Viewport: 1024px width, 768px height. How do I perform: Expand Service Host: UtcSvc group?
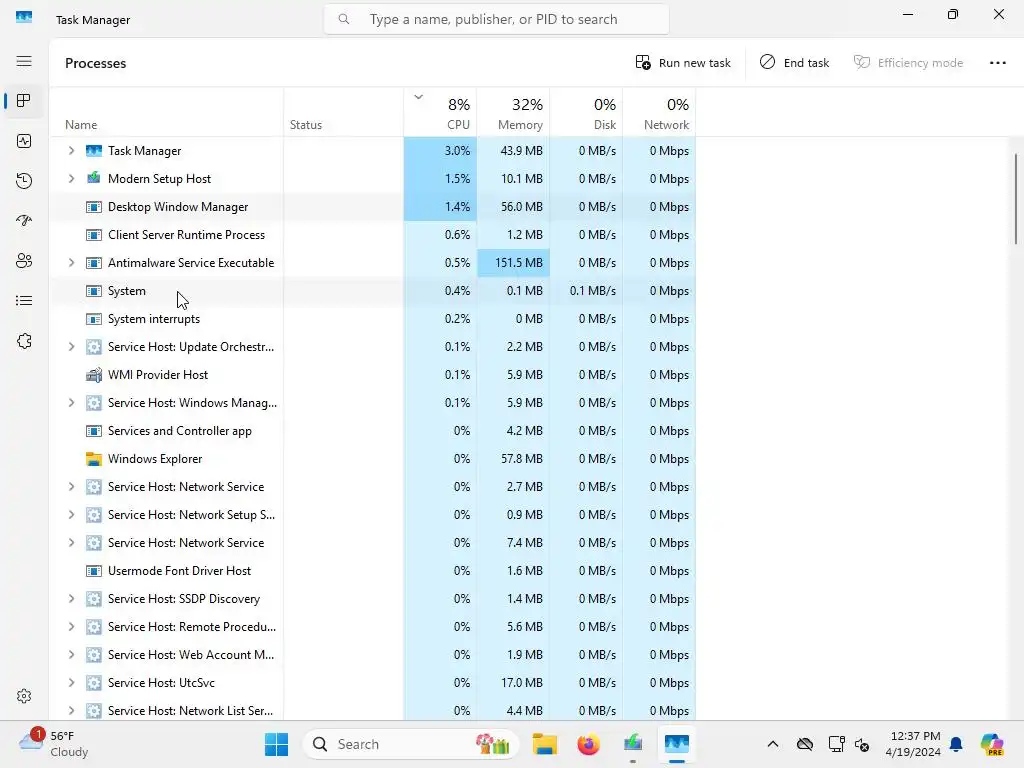pos(71,682)
